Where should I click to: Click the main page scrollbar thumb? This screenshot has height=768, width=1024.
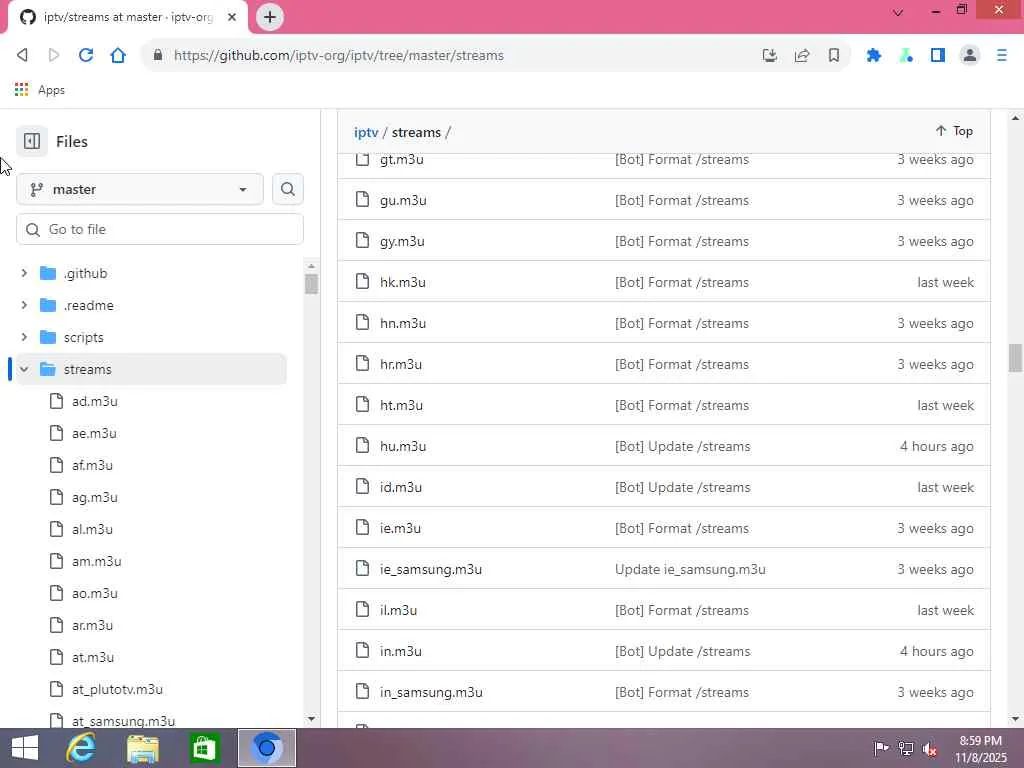pyautogui.click(x=1015, y=358)
